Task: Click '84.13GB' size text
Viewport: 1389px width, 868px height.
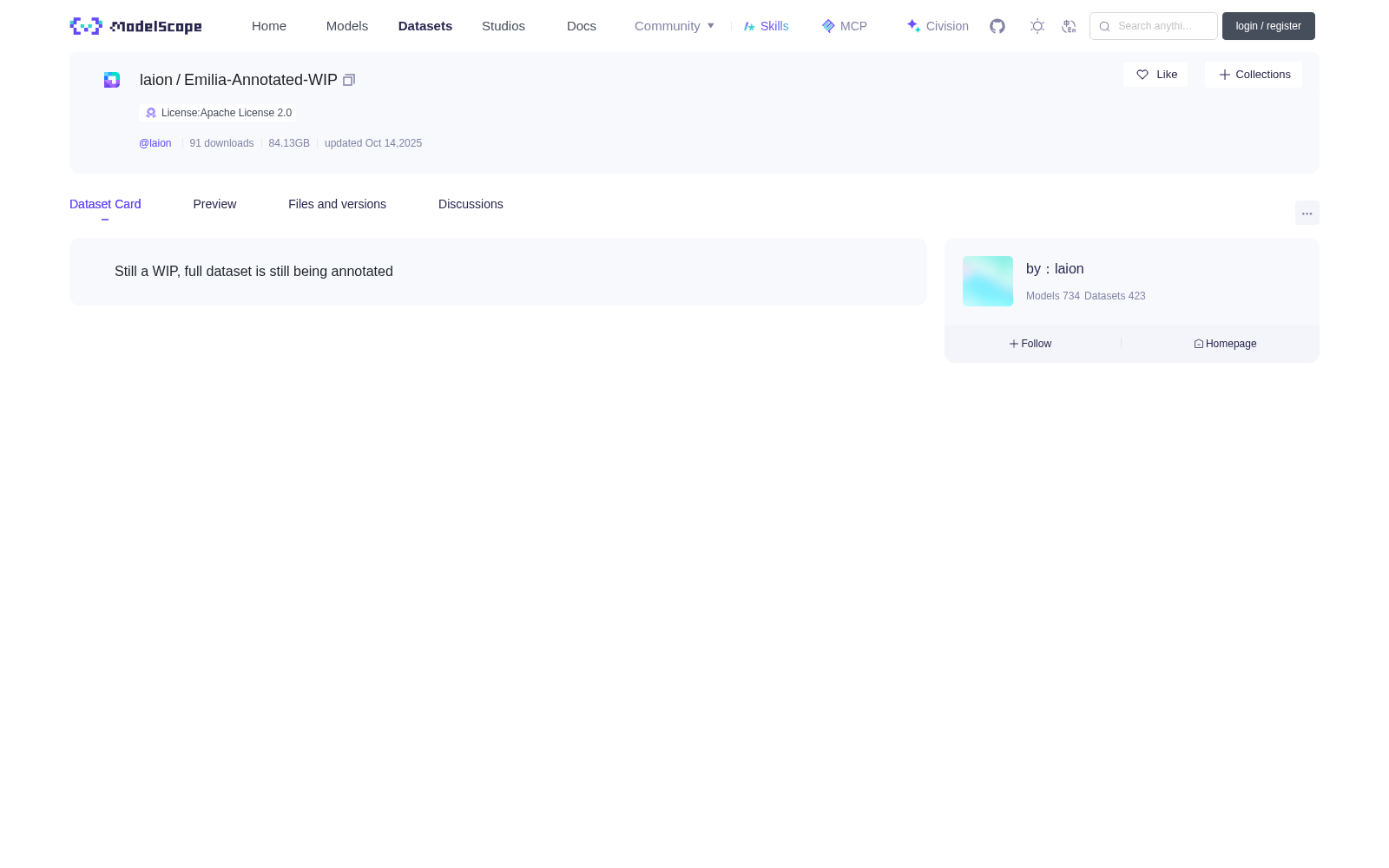Action: coord(289,143)
